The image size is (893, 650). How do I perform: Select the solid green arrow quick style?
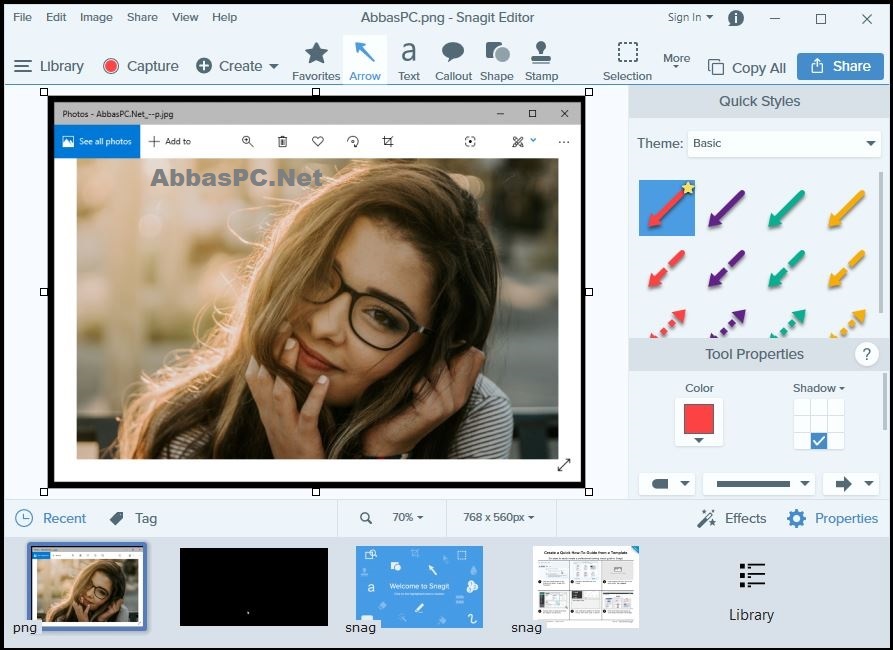pyautogui.click(x=787, y=209)
